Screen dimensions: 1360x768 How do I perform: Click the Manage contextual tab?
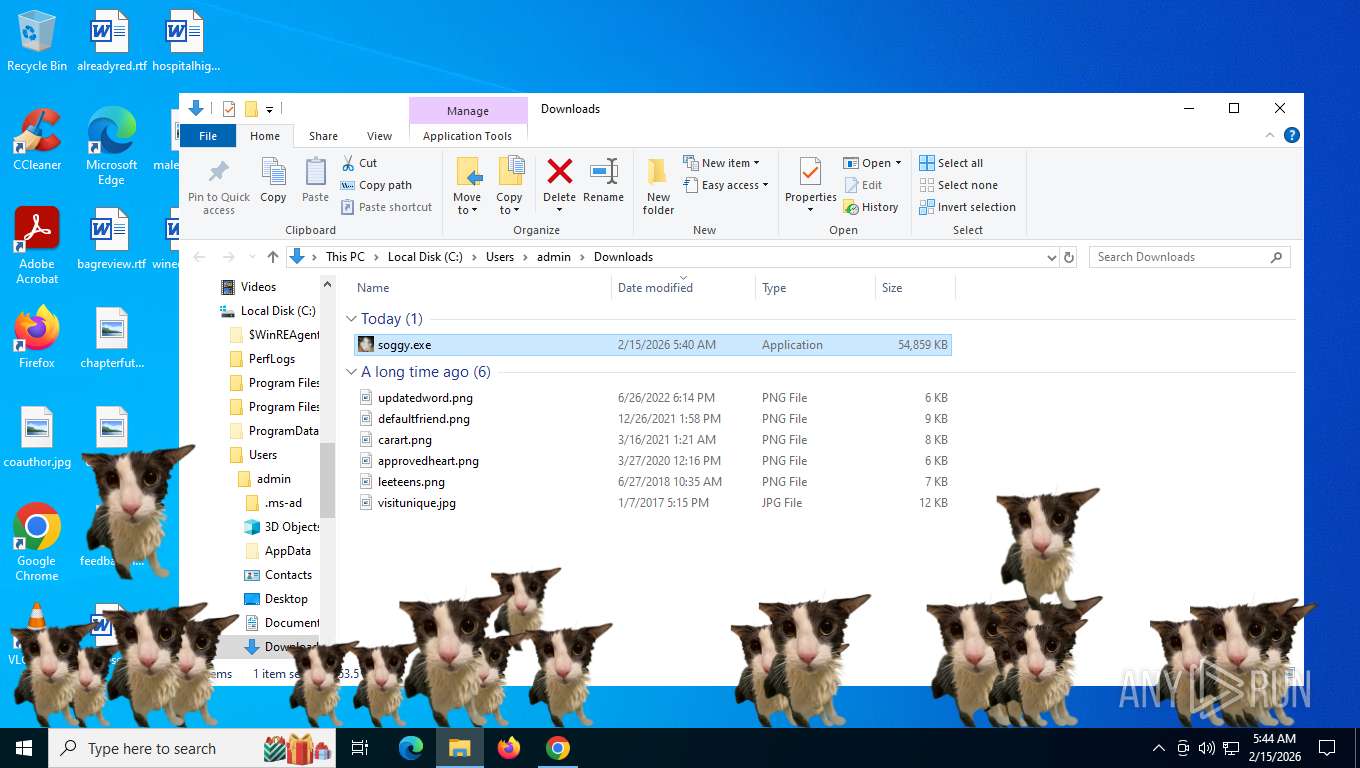[x=468, y=111]
